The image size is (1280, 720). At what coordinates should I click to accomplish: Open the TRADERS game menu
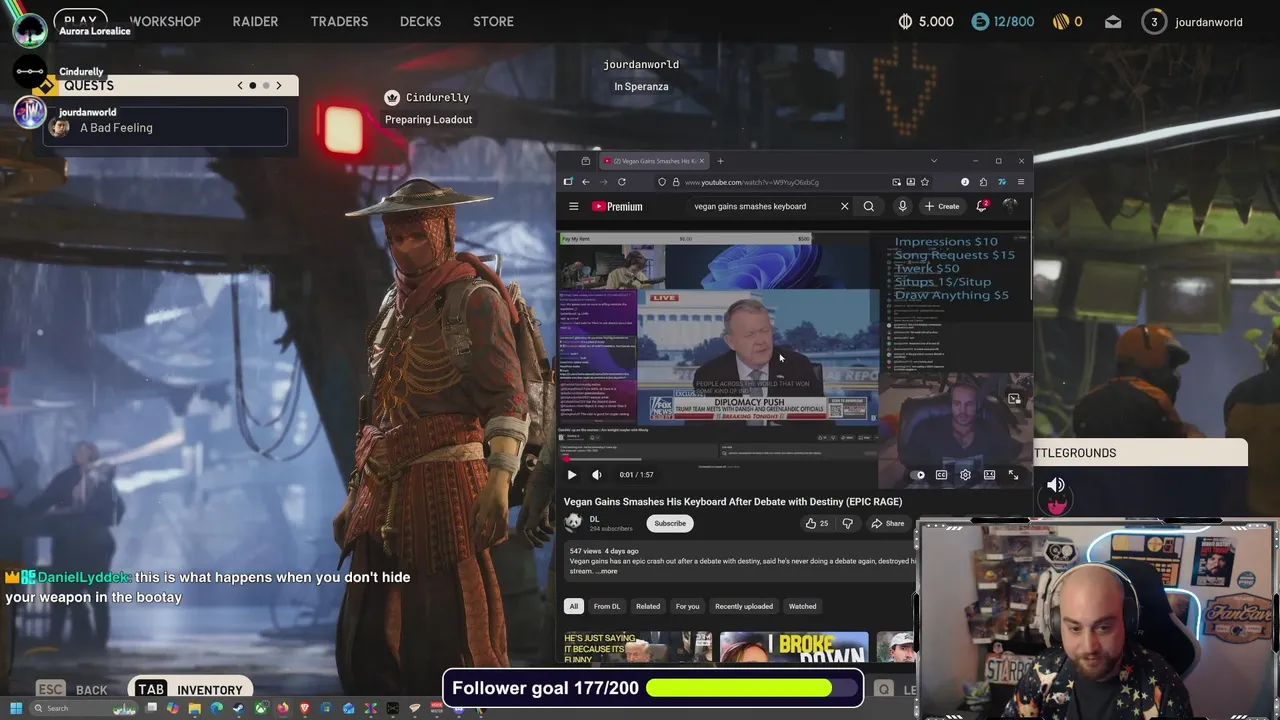coord(339,21)
